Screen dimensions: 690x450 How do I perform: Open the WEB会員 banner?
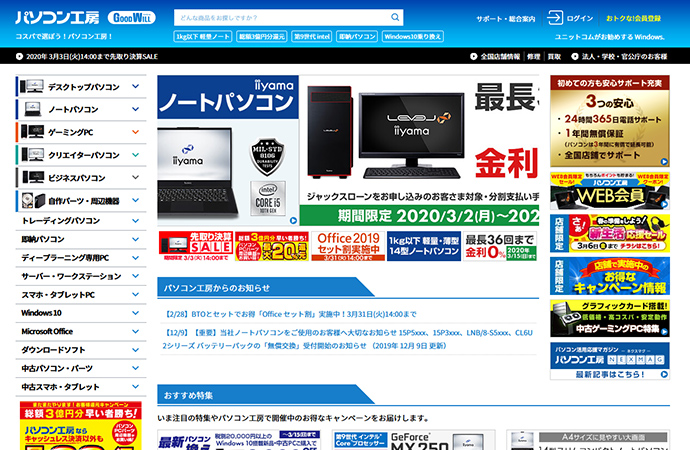(x=610, y=191)
